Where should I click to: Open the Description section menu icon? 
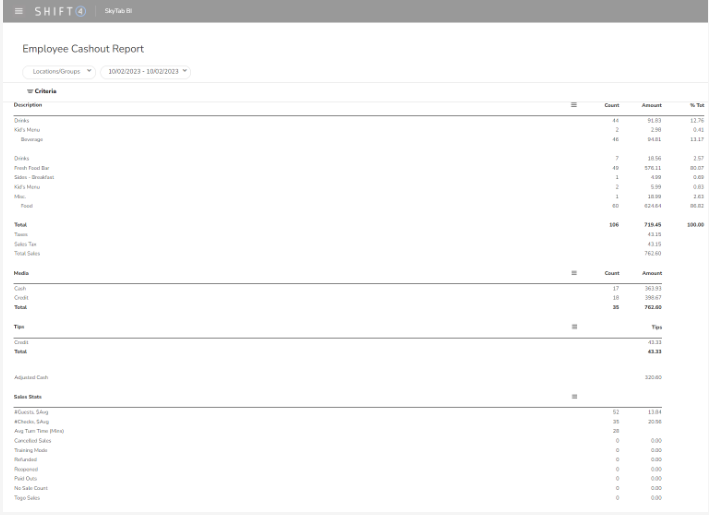[574, 105]
